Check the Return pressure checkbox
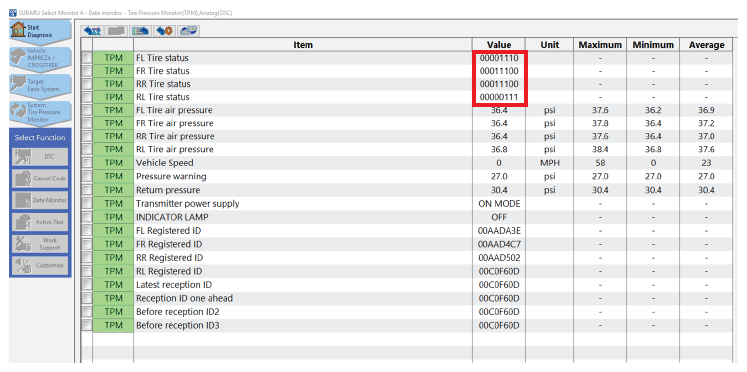The height and width of the screenshot is (372, 747). click(87, 190)
